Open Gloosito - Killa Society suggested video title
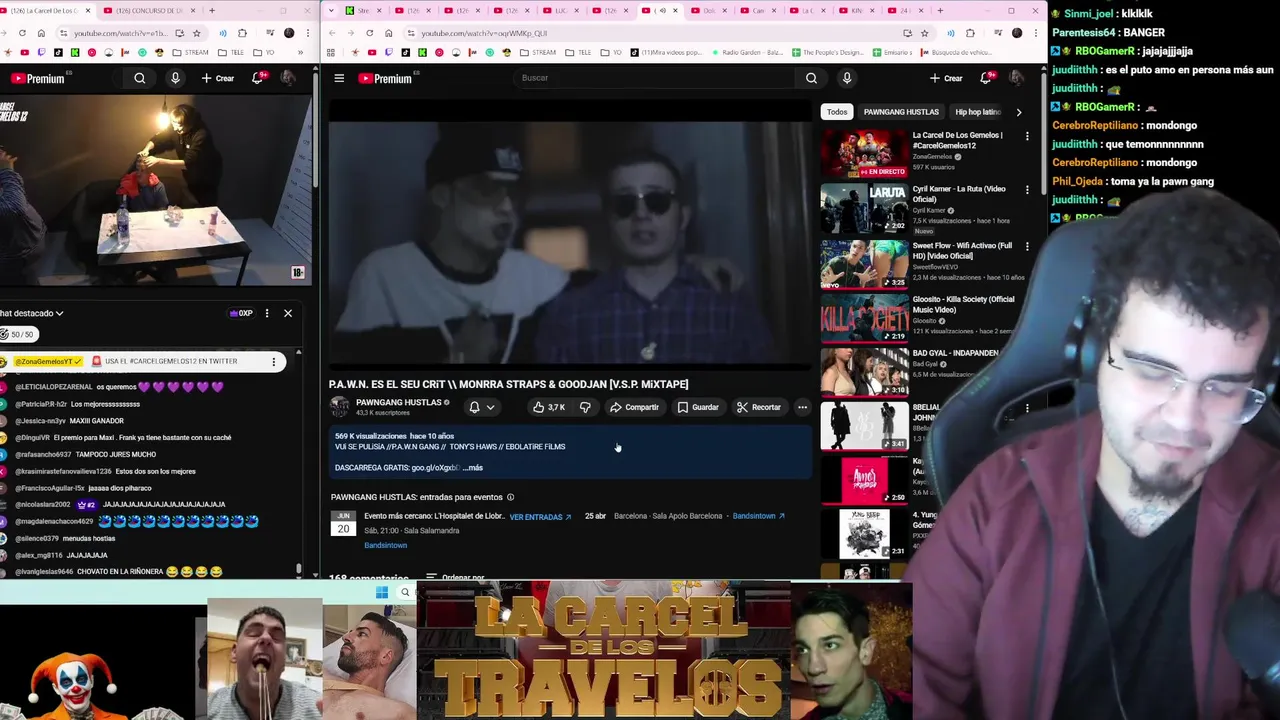Viewport: 1280px width, 720px height. click(x=963, y=304)
